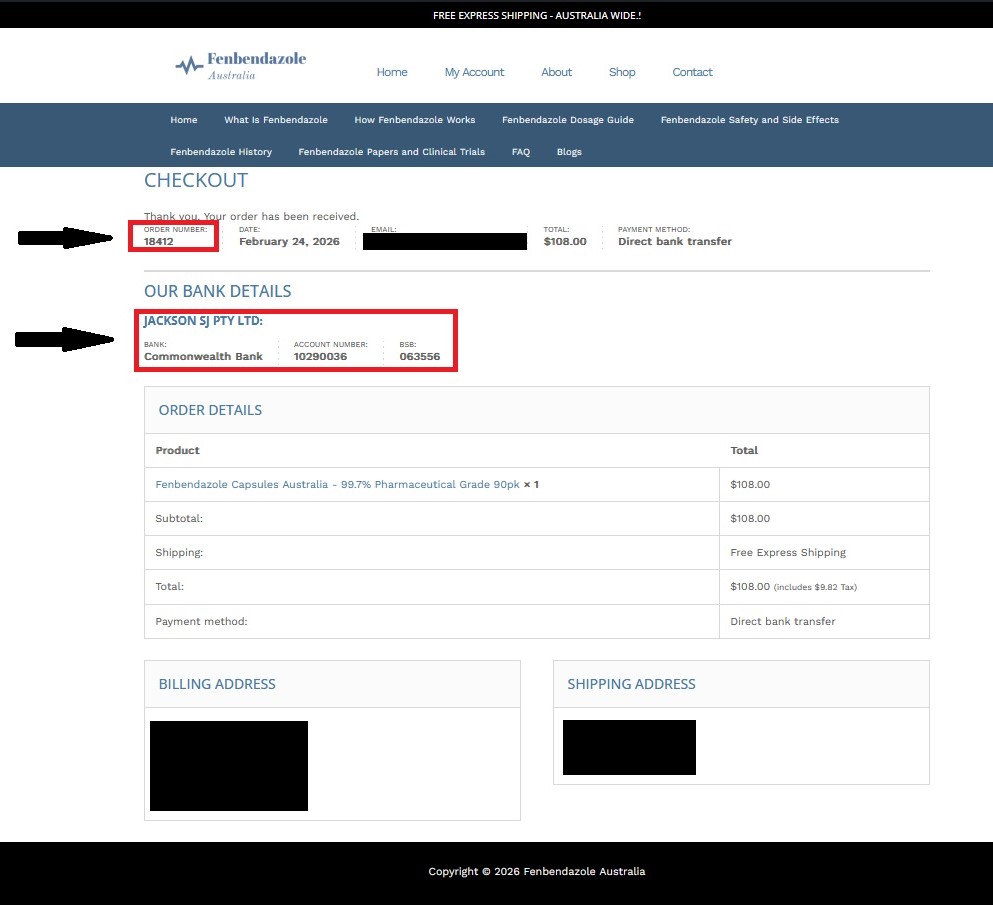
Task: Go to the About page
Action: (556, 72)
